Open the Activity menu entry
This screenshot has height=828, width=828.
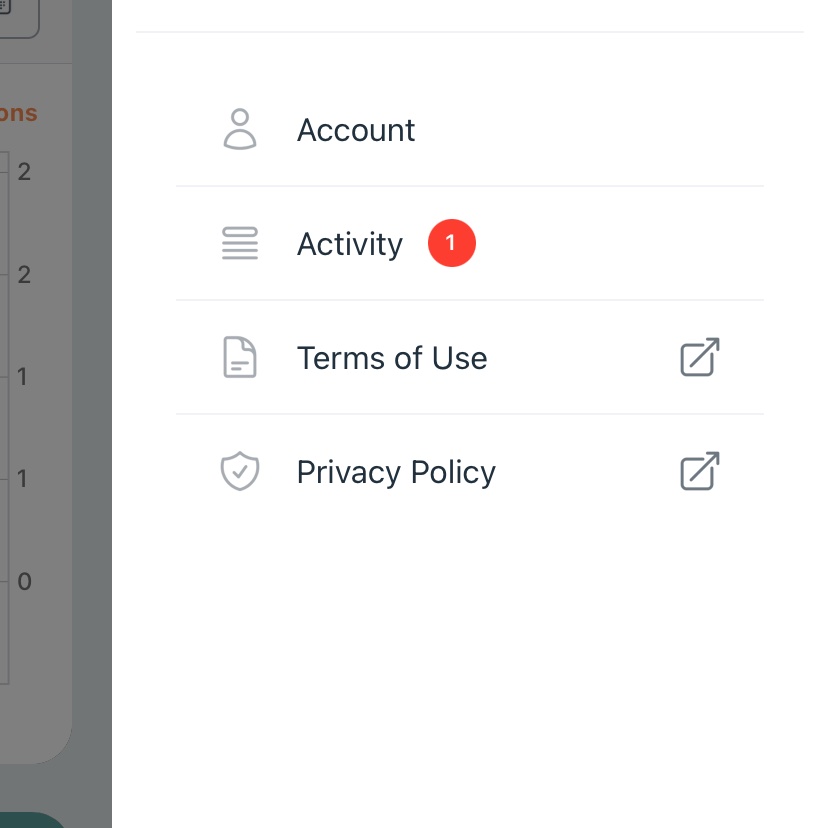(x=350, y=244)
